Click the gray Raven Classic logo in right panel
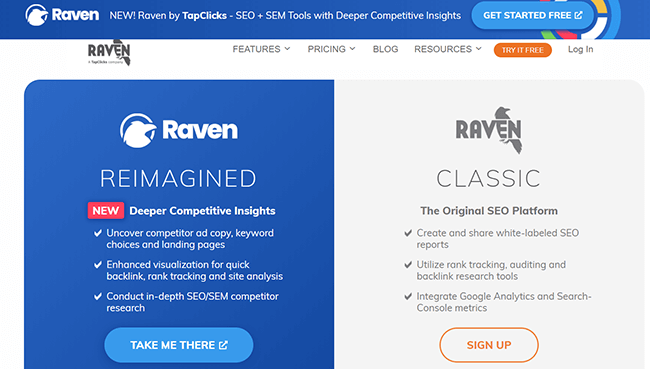650x369 pixels. [489, 130]
